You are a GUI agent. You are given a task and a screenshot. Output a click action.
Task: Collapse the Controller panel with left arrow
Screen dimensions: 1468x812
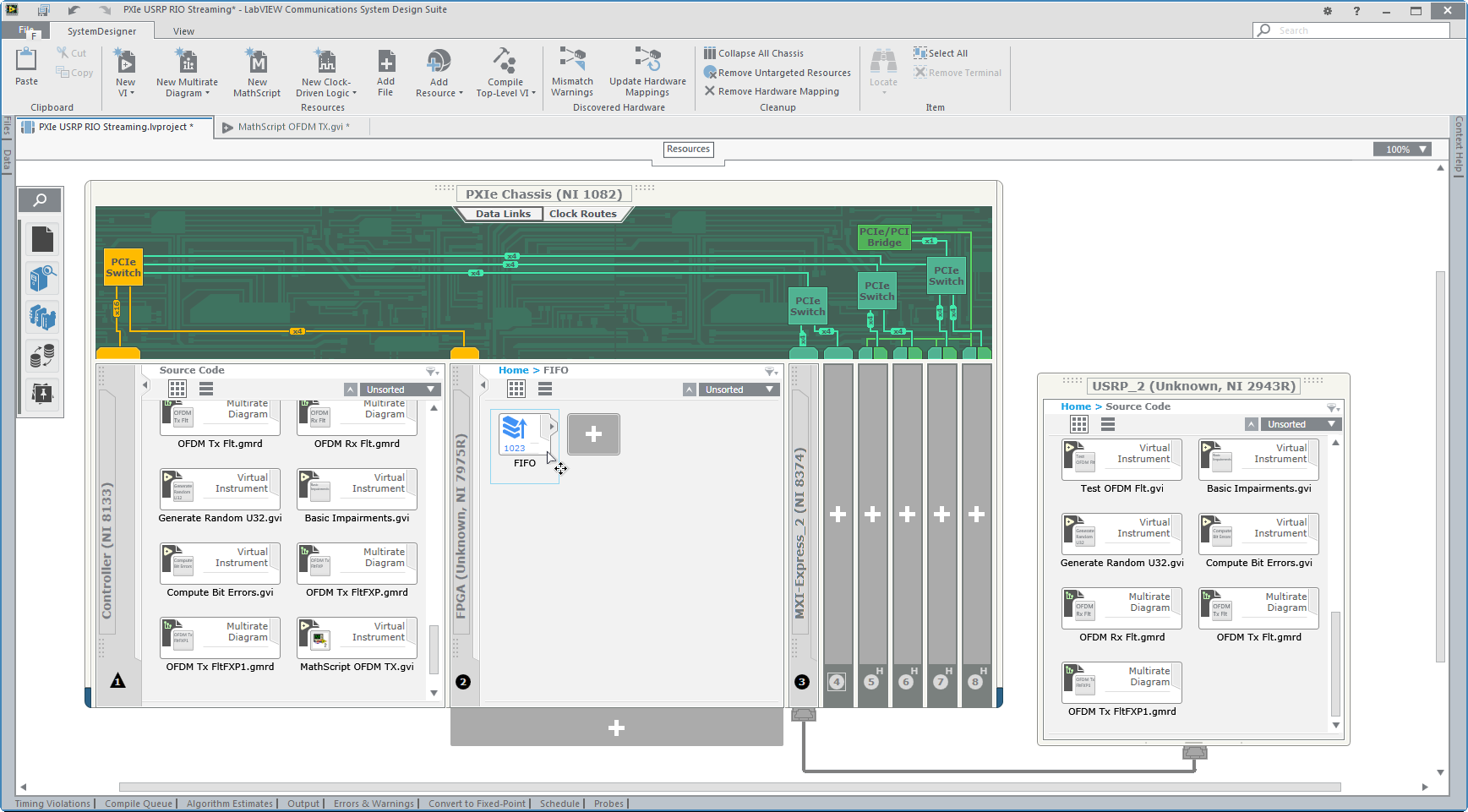pos(145,384)
